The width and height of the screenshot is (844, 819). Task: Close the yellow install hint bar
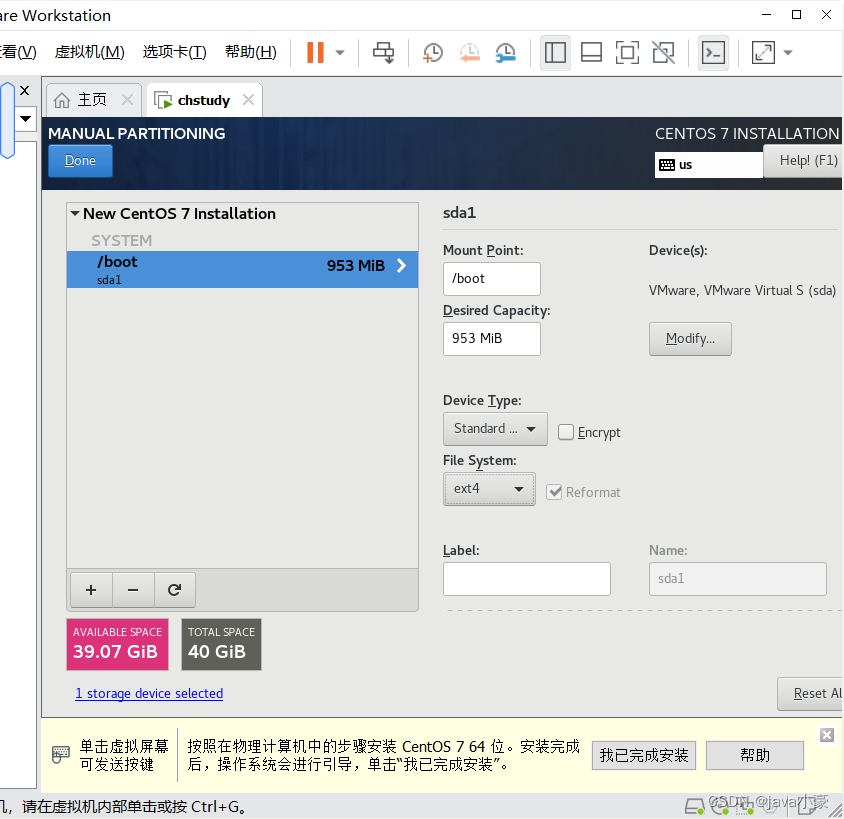coord(827,735)
